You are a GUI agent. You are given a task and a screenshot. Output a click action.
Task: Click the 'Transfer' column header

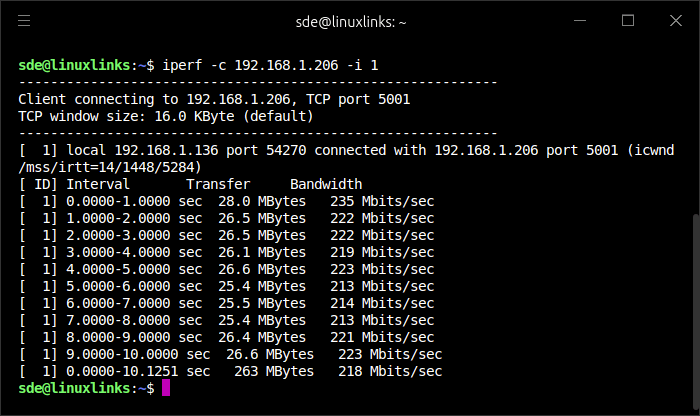(218, 184)
